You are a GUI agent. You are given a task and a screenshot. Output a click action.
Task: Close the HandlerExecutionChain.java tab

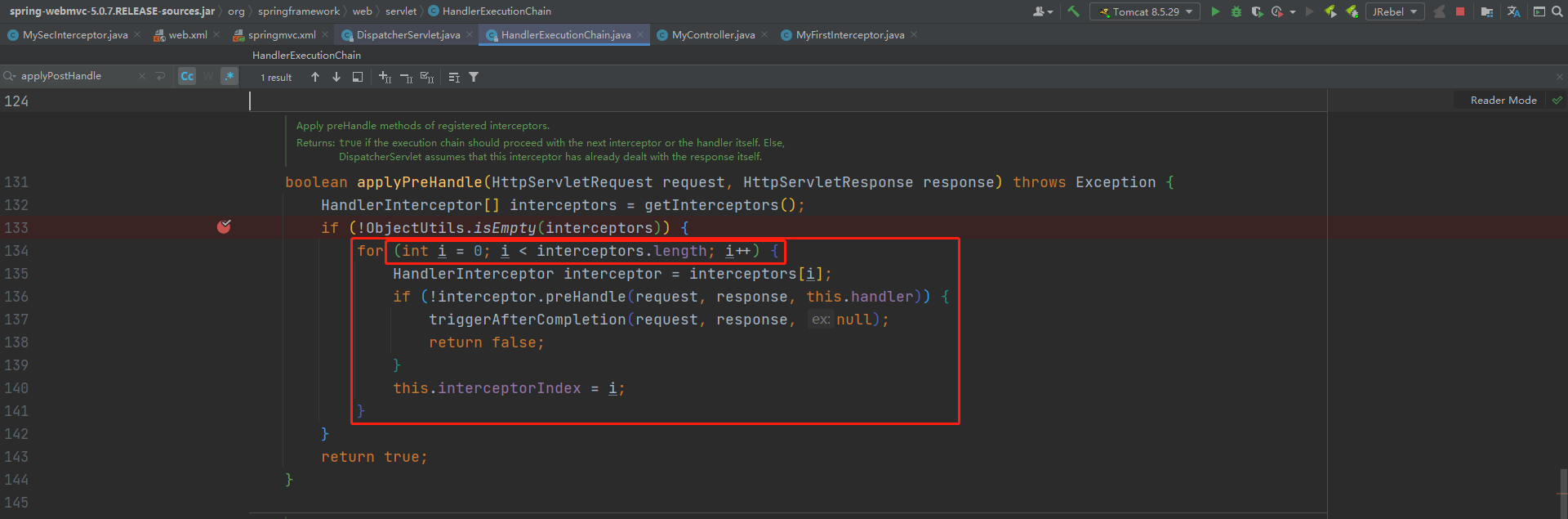[640, 35]
